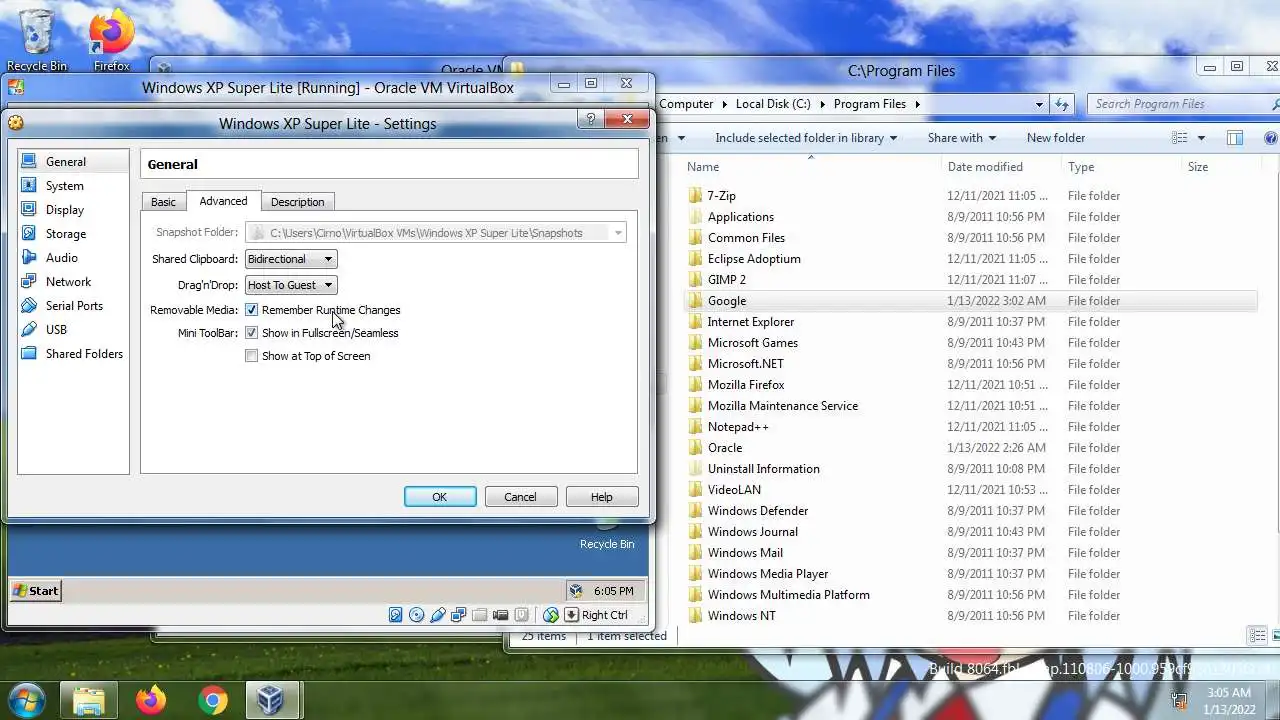Viewport: 1280px width, 720px height.
Task: Click the mouse integration globe icon in status bar
Action: click(x=551, y=615)
